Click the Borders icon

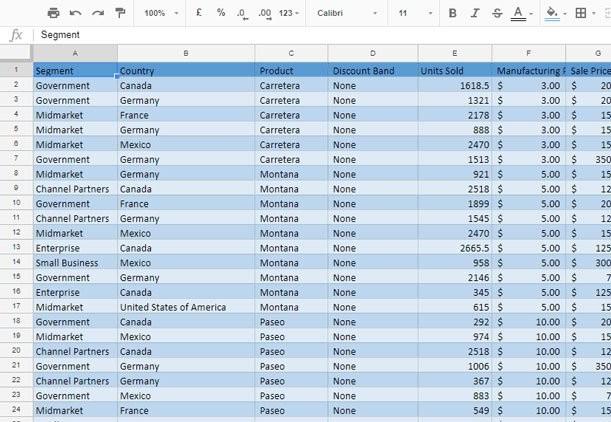(x=581, y=13)
